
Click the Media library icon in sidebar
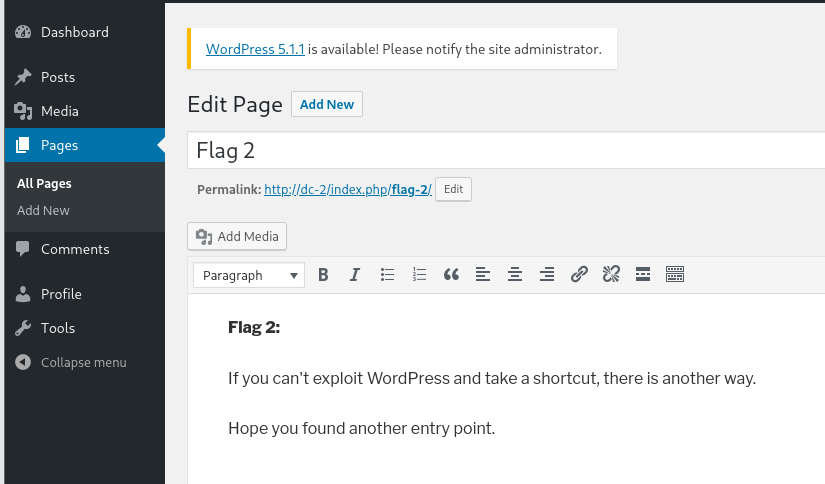tap(23, 111)
